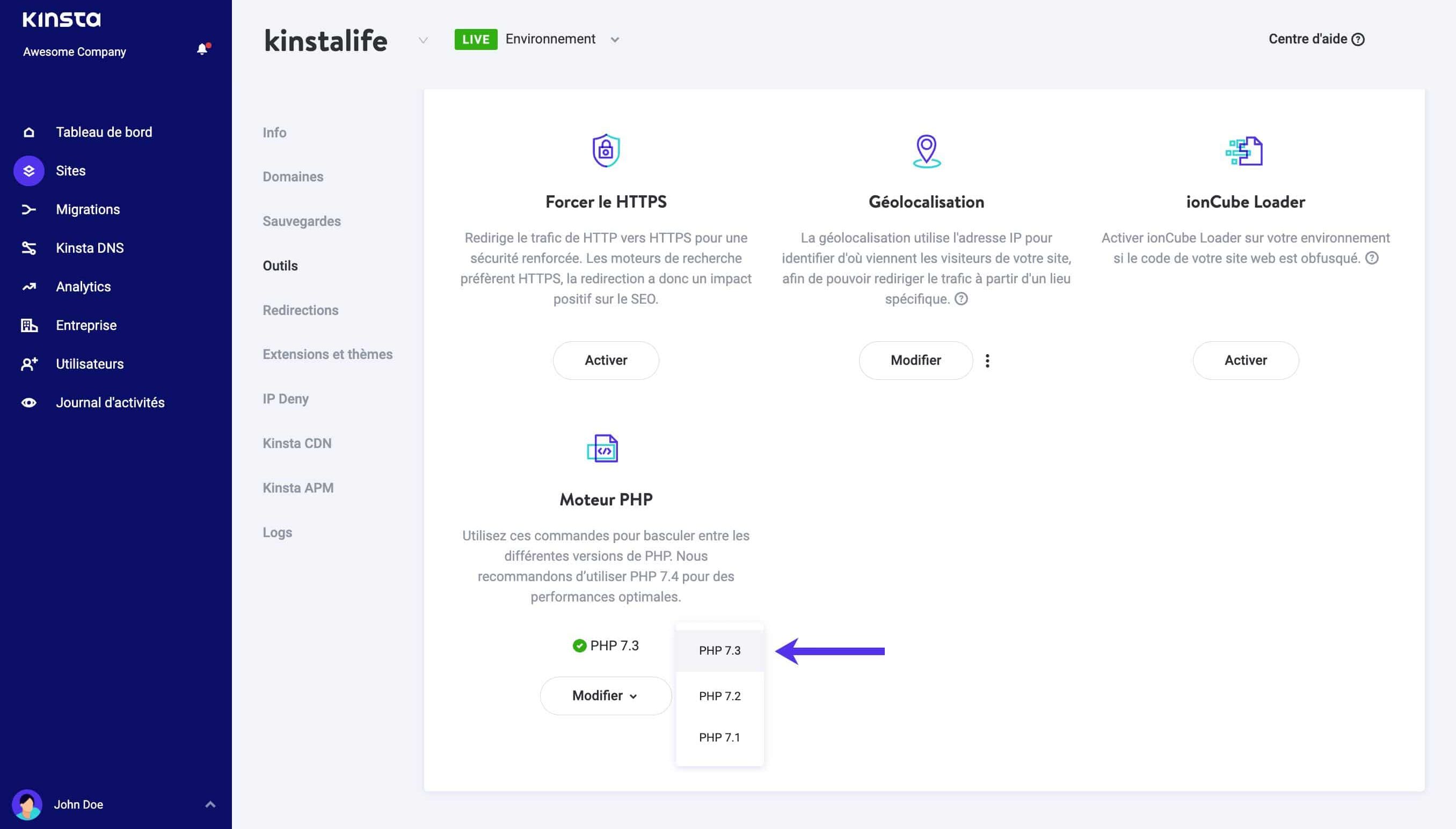The height and width of the screenshot is (829, 1456).
Task: Click Modifier under Géolocalisation
Action: point(915,361)
